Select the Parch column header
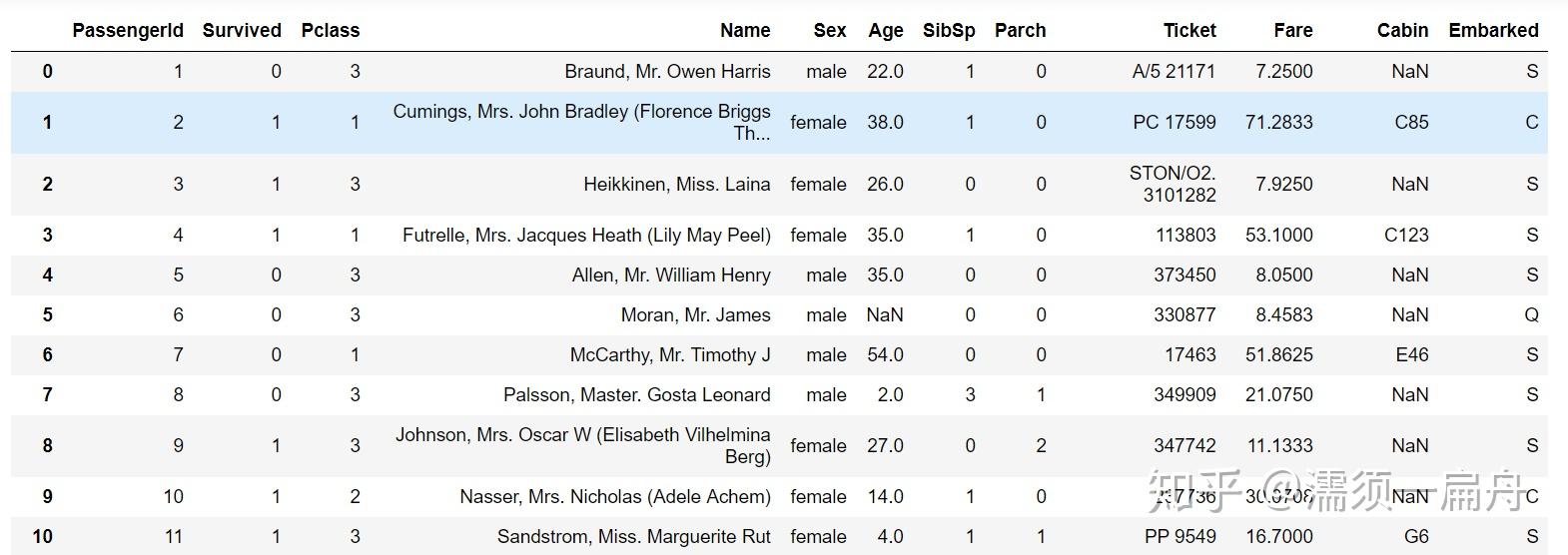The height and width of the screenshot is (555, 1568). pyautogui.click(x=1020, y=30)
